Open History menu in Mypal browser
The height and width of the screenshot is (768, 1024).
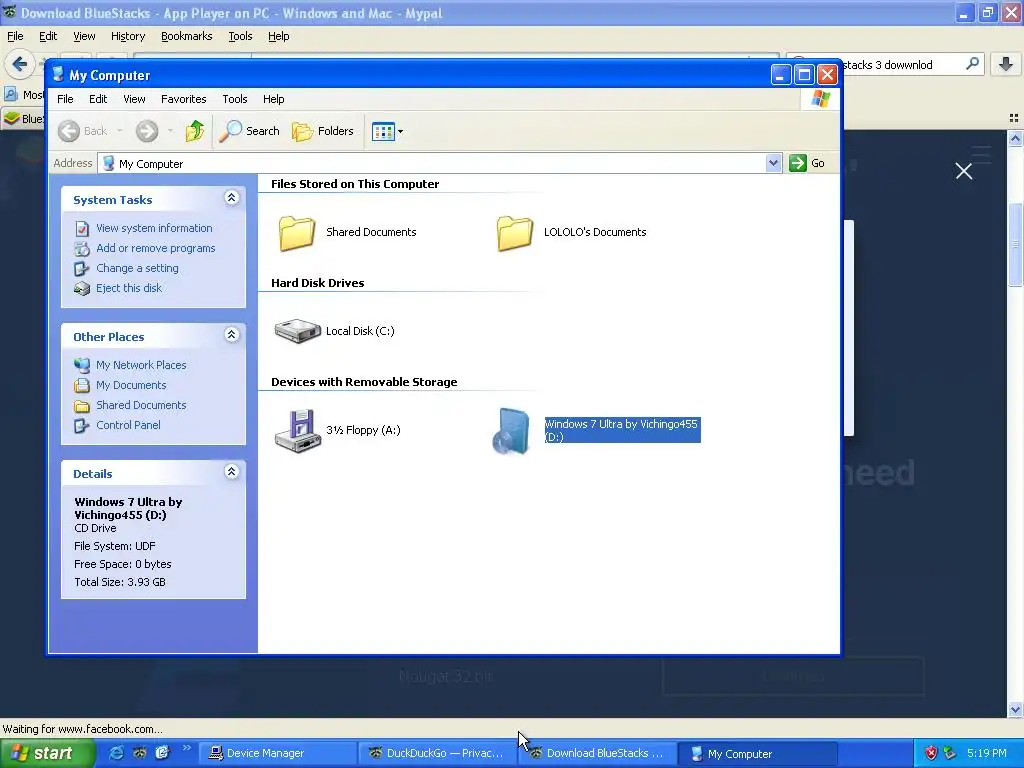tap(127, 37)
